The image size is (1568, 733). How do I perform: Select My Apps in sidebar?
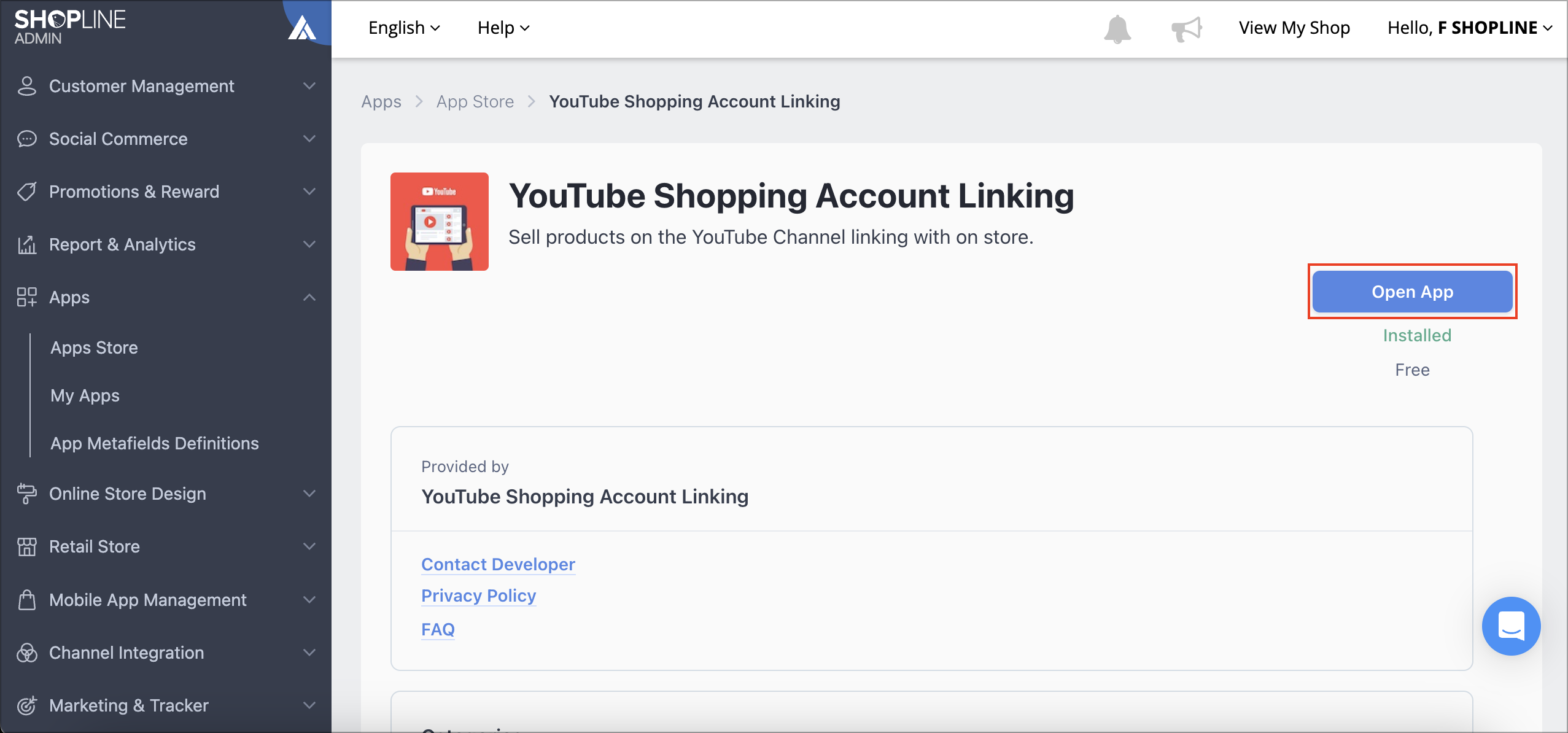click(85, 396)
